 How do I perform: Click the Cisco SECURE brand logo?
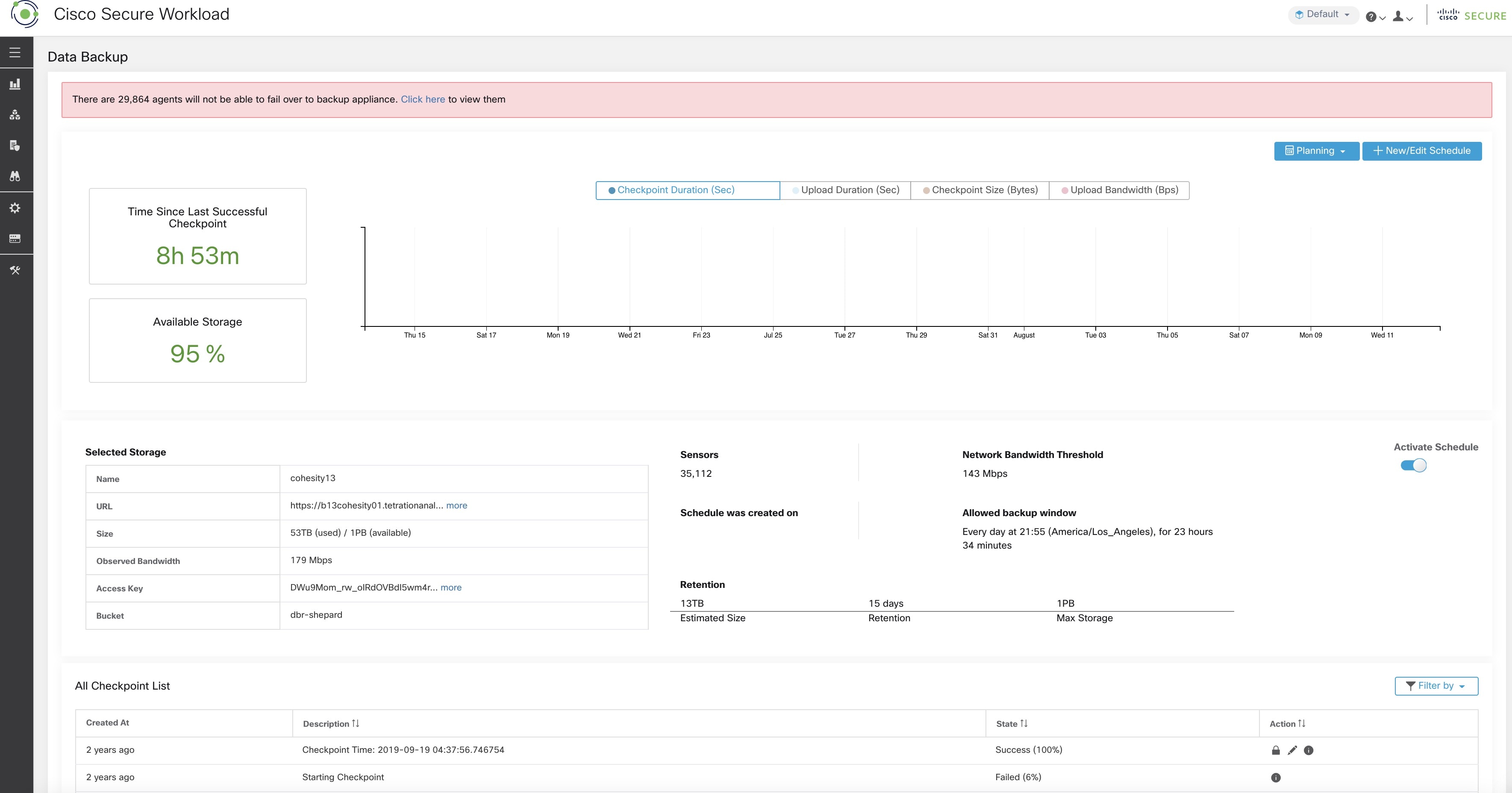click(x=1471, y=15)
